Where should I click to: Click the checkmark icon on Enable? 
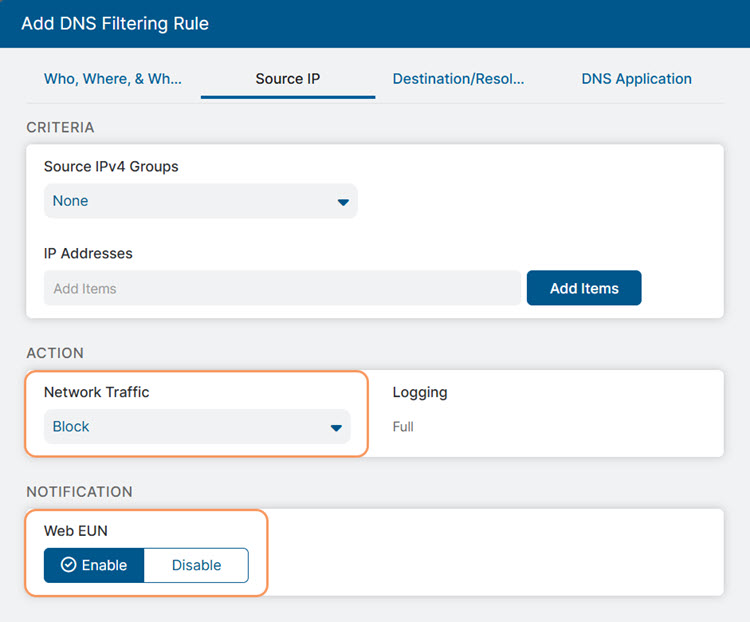tap(68, 565)
